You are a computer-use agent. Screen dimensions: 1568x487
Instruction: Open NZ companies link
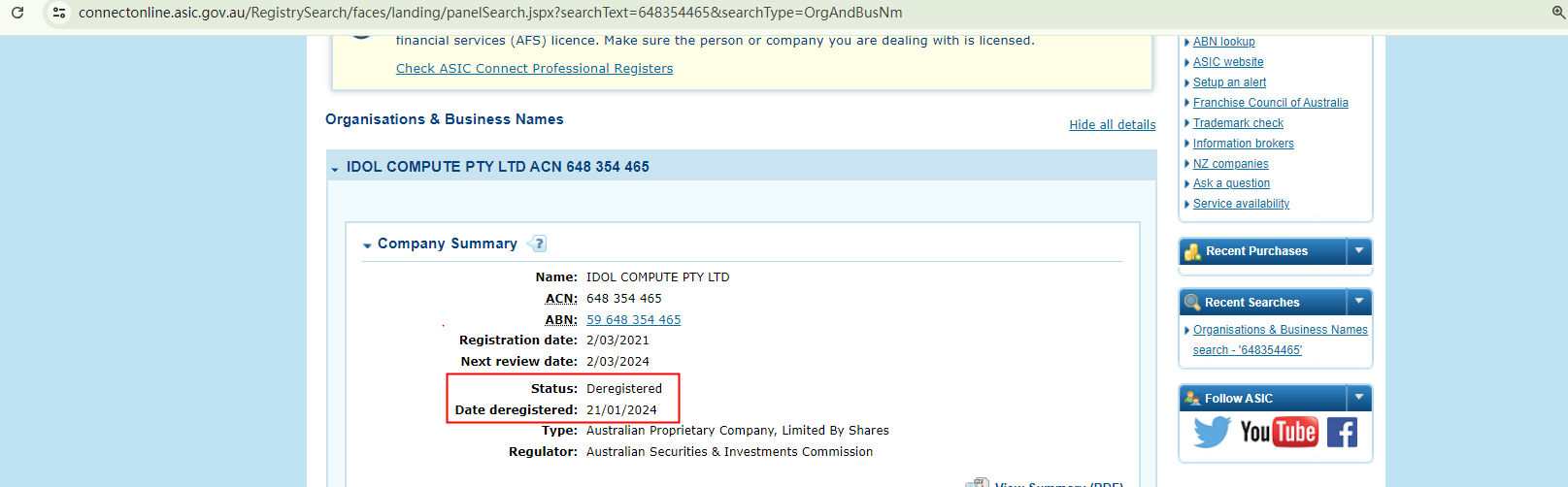click(1230, 164)
